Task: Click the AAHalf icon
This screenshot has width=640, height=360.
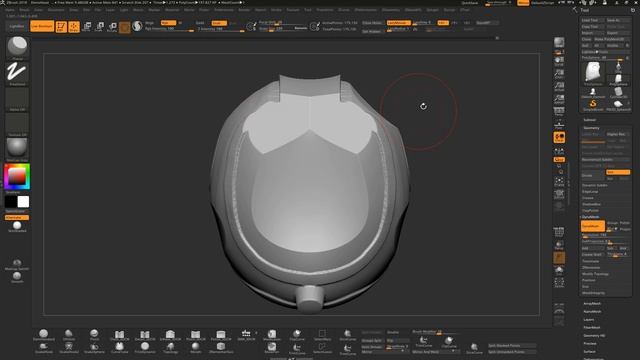Action: pyautogui.click(x=559, y=99)
